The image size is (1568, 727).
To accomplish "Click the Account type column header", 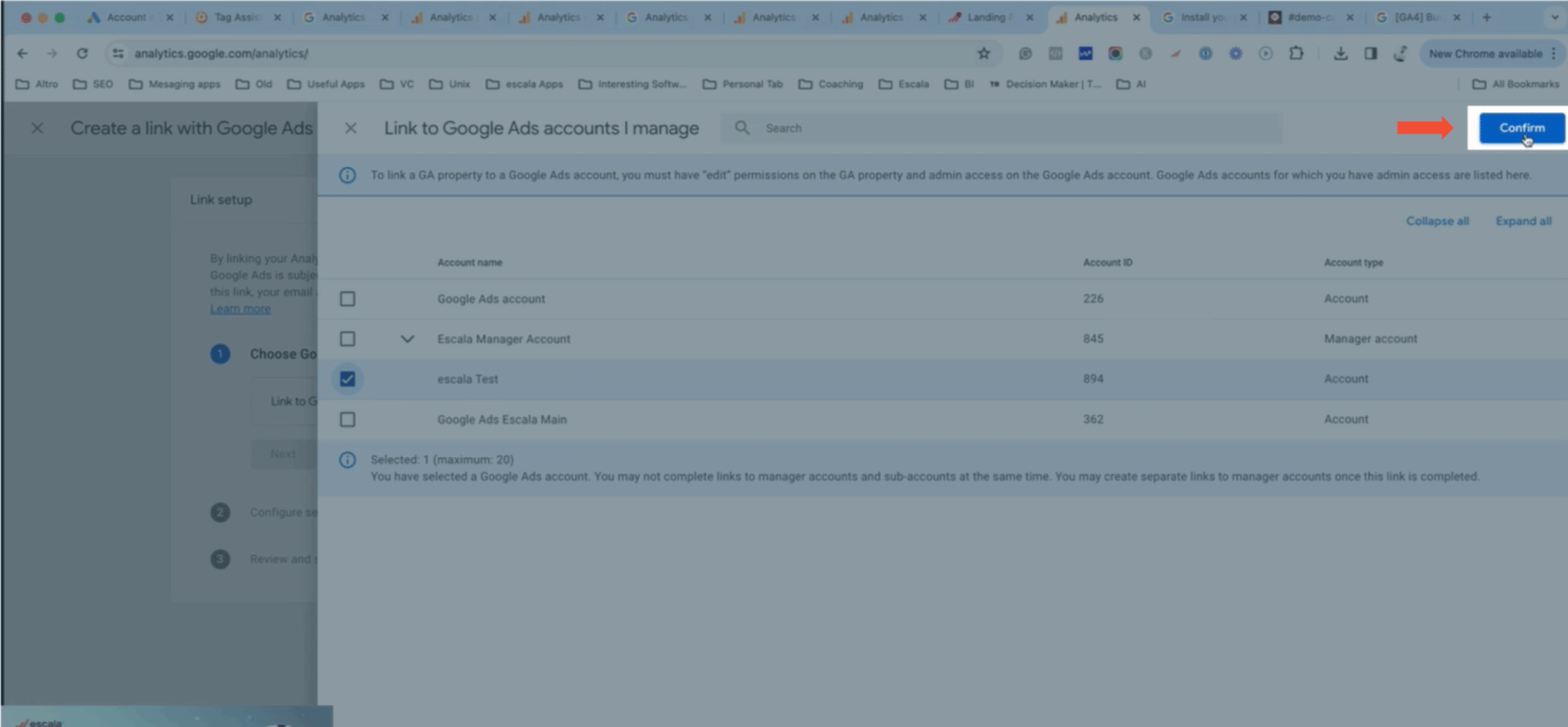I will [1353, 263].
